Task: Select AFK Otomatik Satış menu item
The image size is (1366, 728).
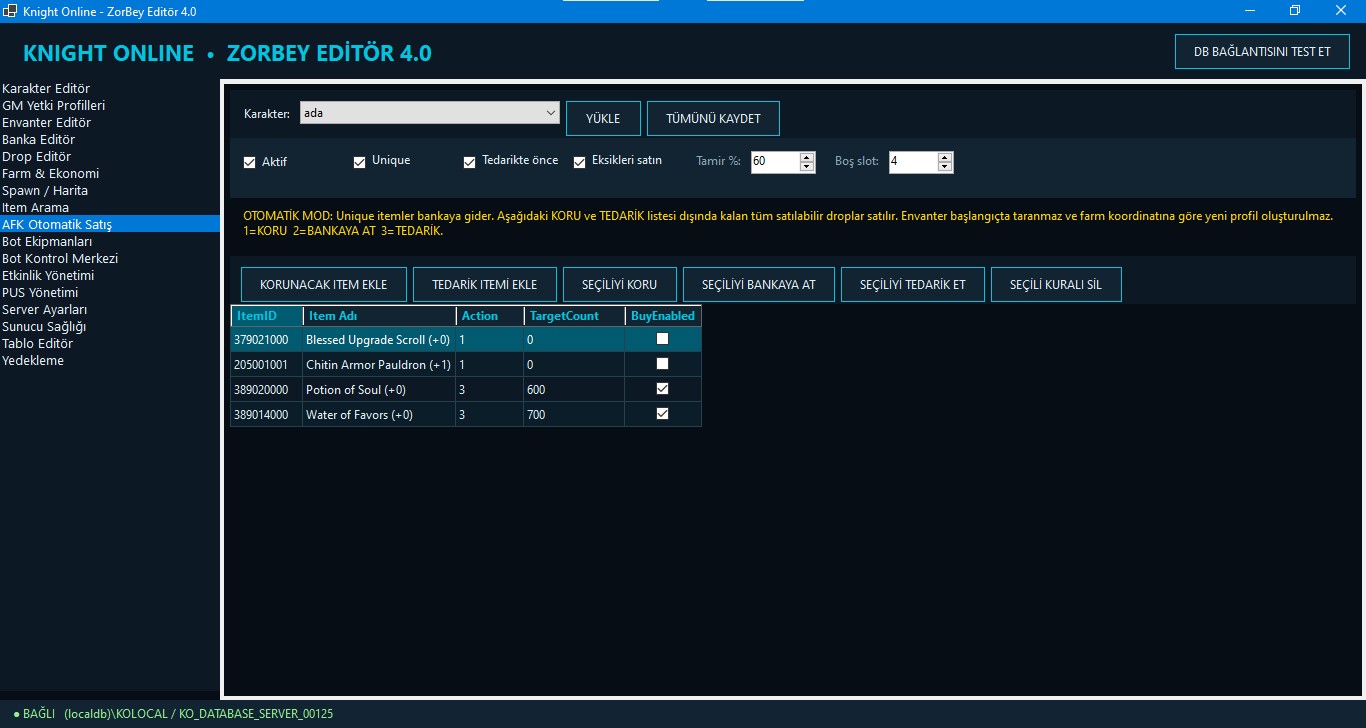Action: pyautogui.click(x=109, y=225)
